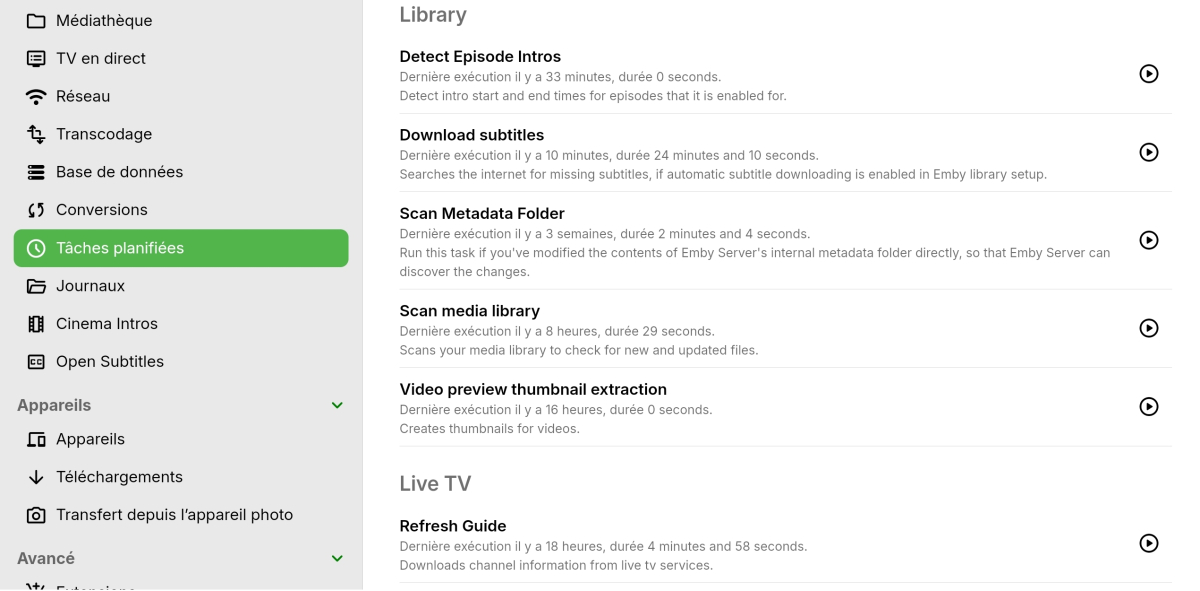The width and height of the screenshot is (1200, 591).
Task: Run the Refresh Guide task
Action: coord(1148,543)
